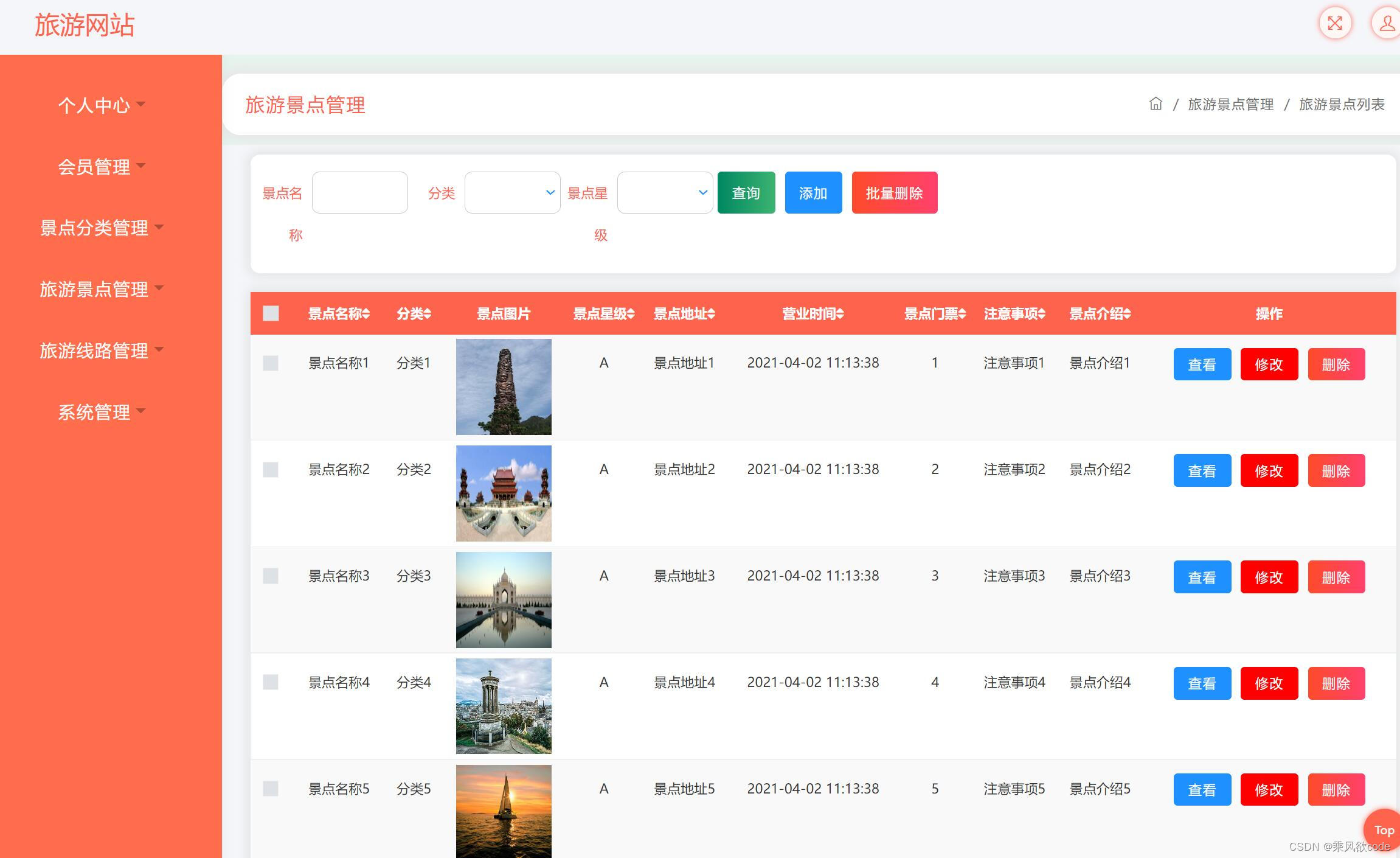This screenshot has width=1400, height=858.
Task: Check the row for 景点名称1
Action: pyautogui.click(x=271, y=363)
